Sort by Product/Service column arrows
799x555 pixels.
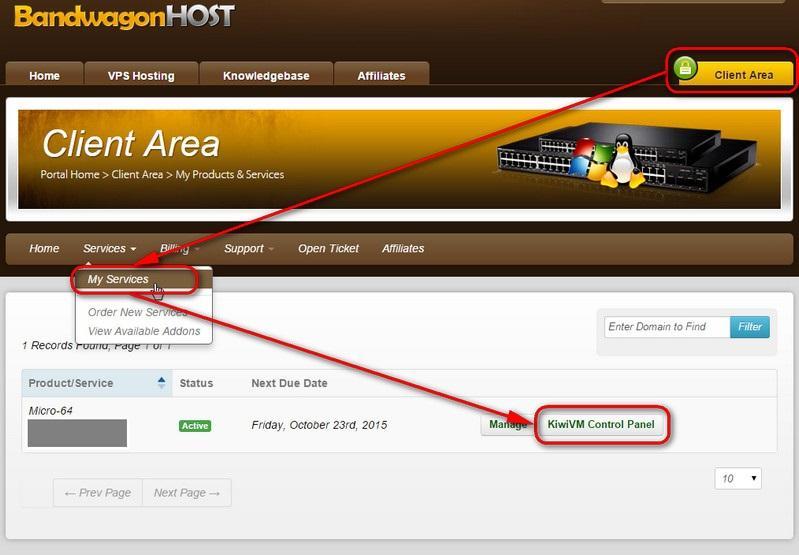tap(162, 383)
